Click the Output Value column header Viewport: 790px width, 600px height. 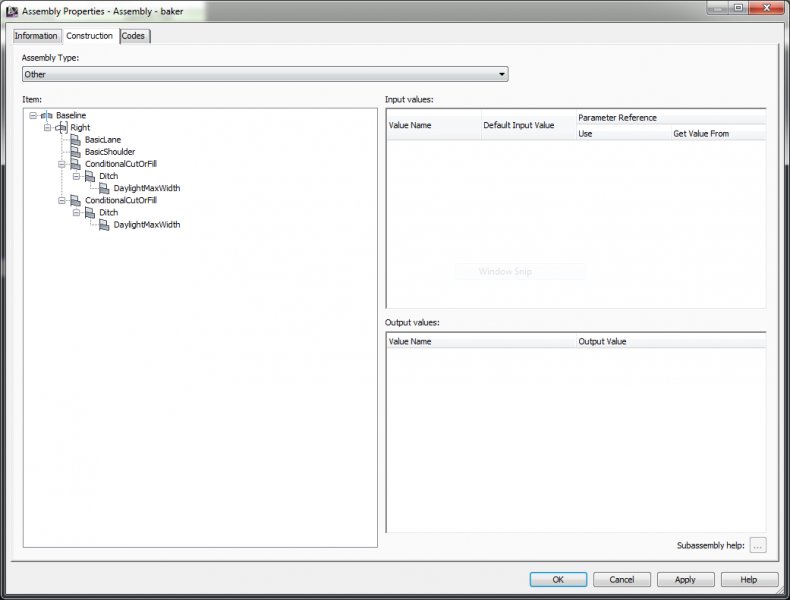click(x=671, y=342)
